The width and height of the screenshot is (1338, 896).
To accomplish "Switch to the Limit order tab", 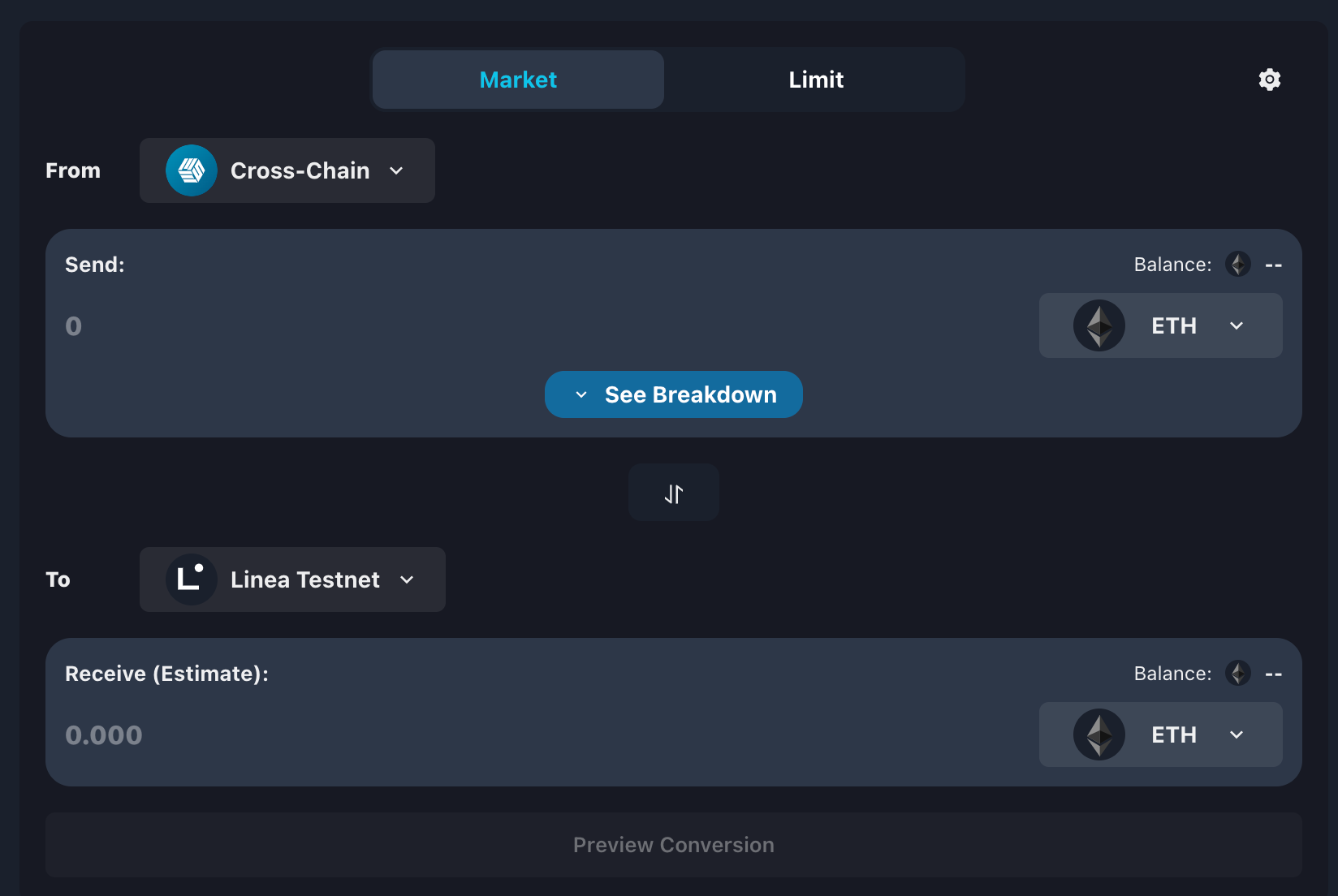I will [x=816, y=80].
